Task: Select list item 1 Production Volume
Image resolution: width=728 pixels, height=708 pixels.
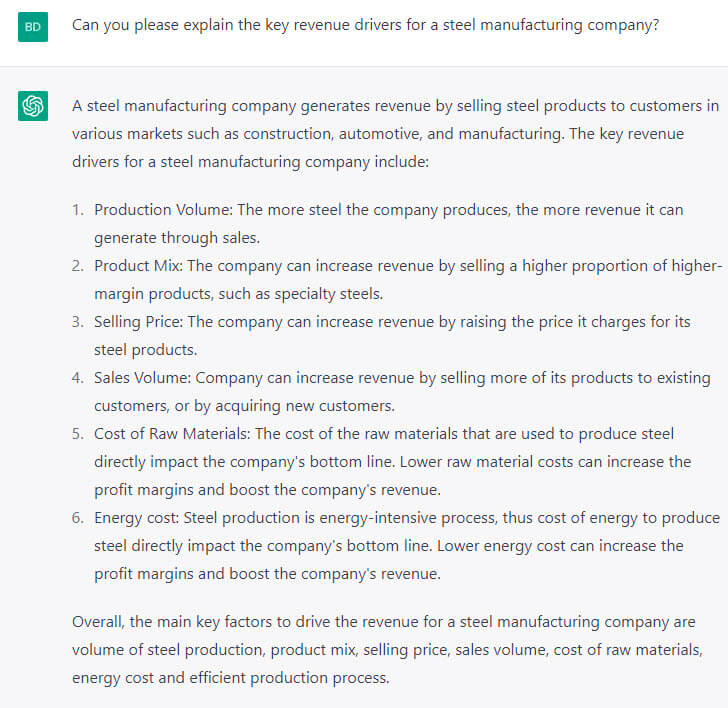Action: click(389, 224)
